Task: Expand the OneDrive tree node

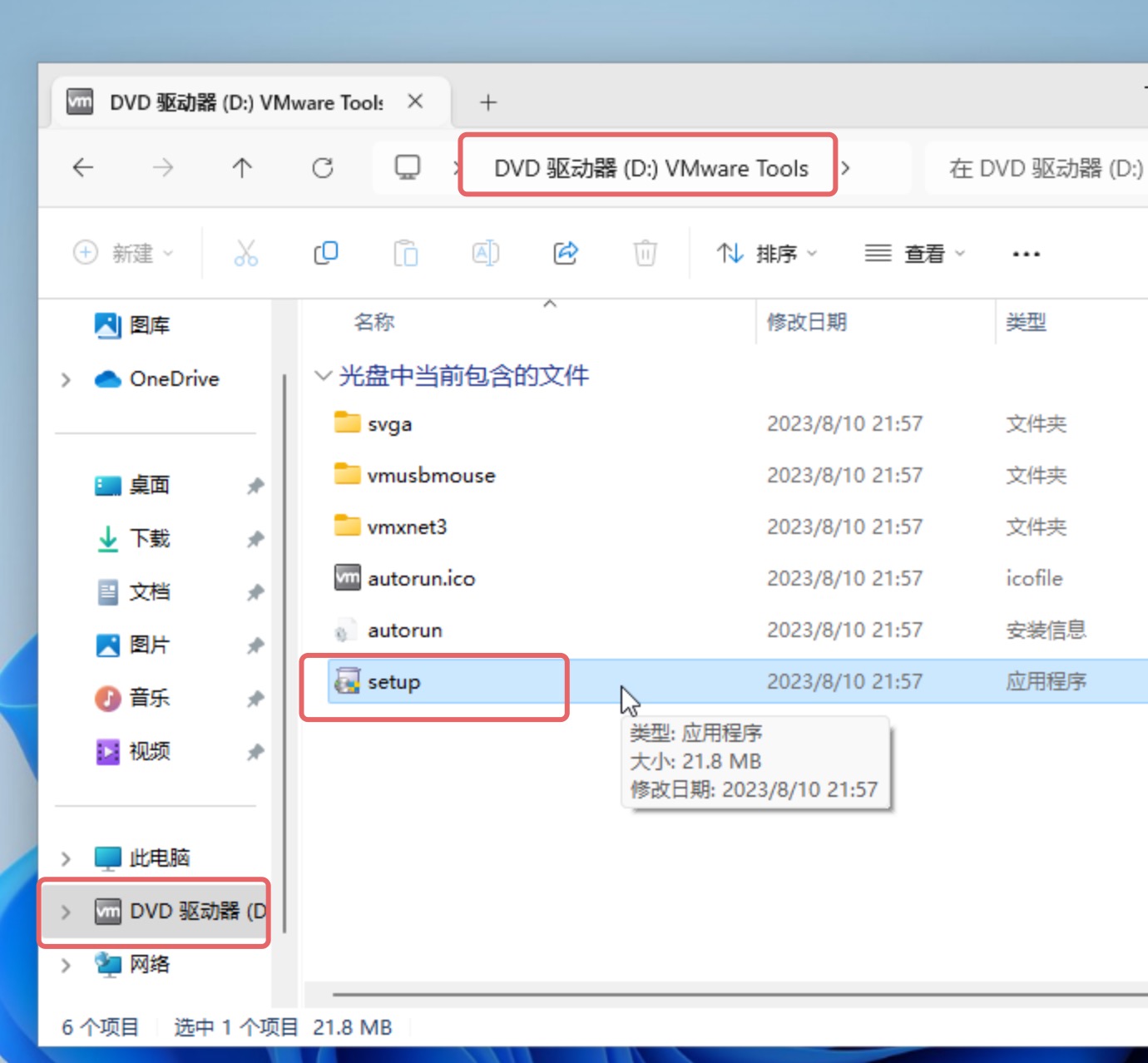Action: pos(66,380)
